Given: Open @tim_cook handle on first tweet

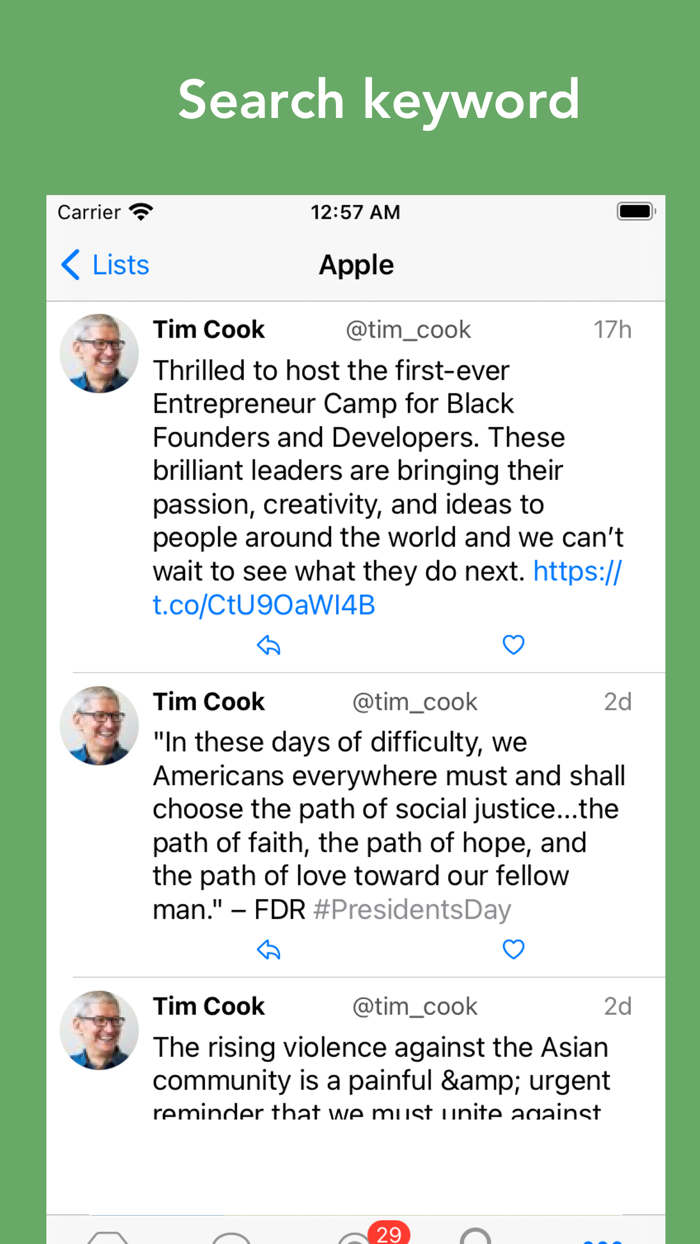Looking at the screenshot, I should click(x=408, y=330).
